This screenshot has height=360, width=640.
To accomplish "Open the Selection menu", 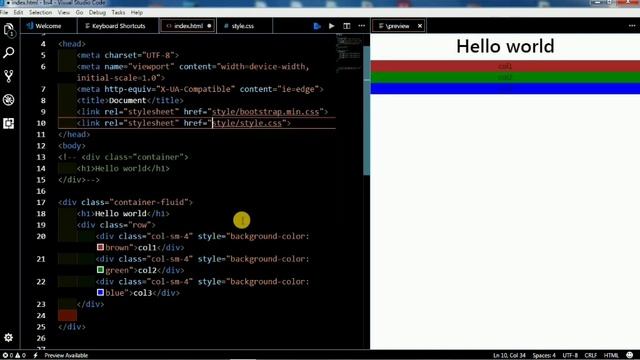I will (40, 13).
